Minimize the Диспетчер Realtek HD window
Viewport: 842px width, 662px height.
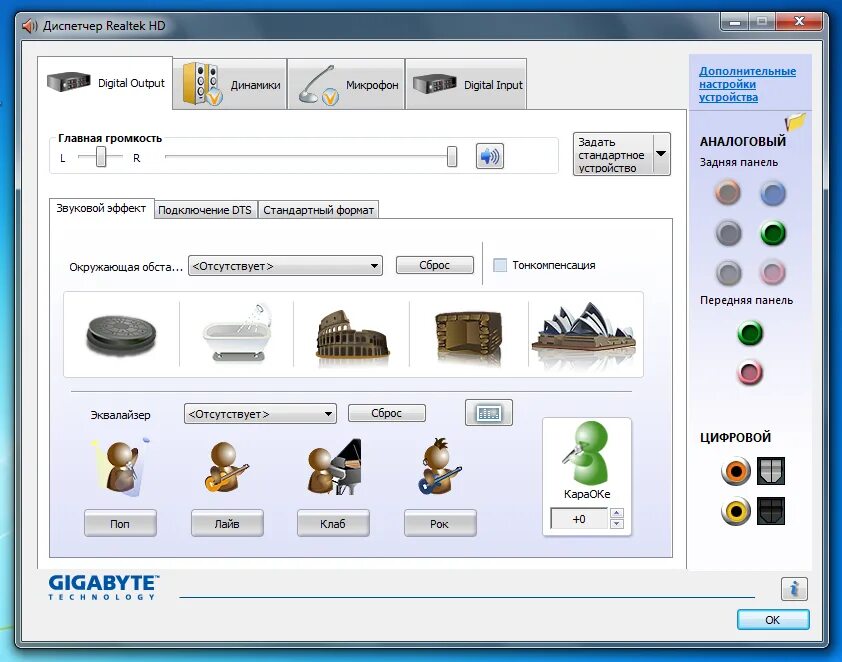pos(736,22)
